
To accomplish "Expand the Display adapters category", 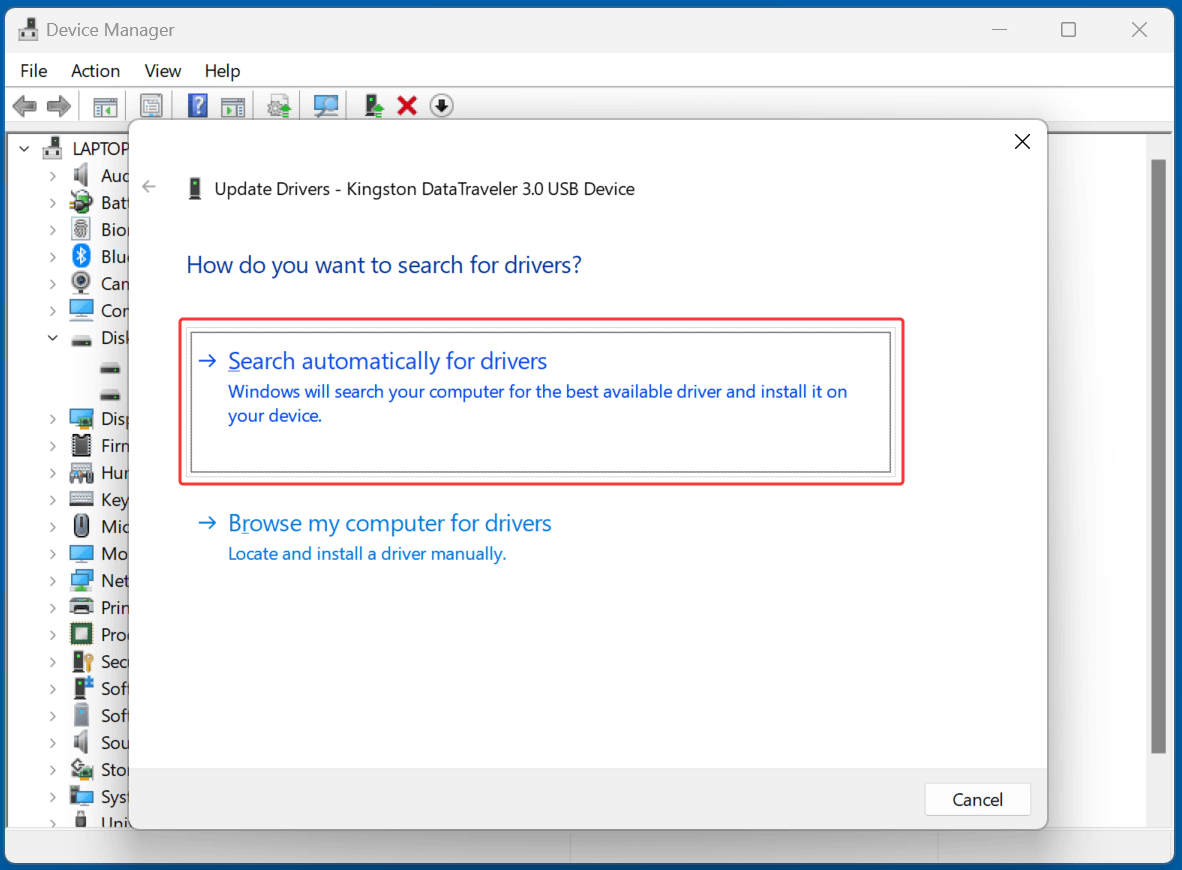I will tap(53, 418).
